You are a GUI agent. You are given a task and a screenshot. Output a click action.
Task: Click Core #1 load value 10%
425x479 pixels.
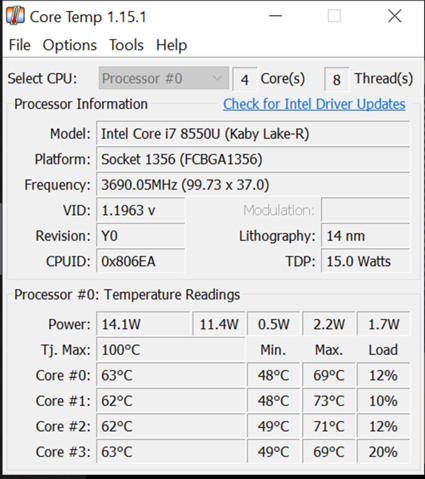tap(383, 401)
